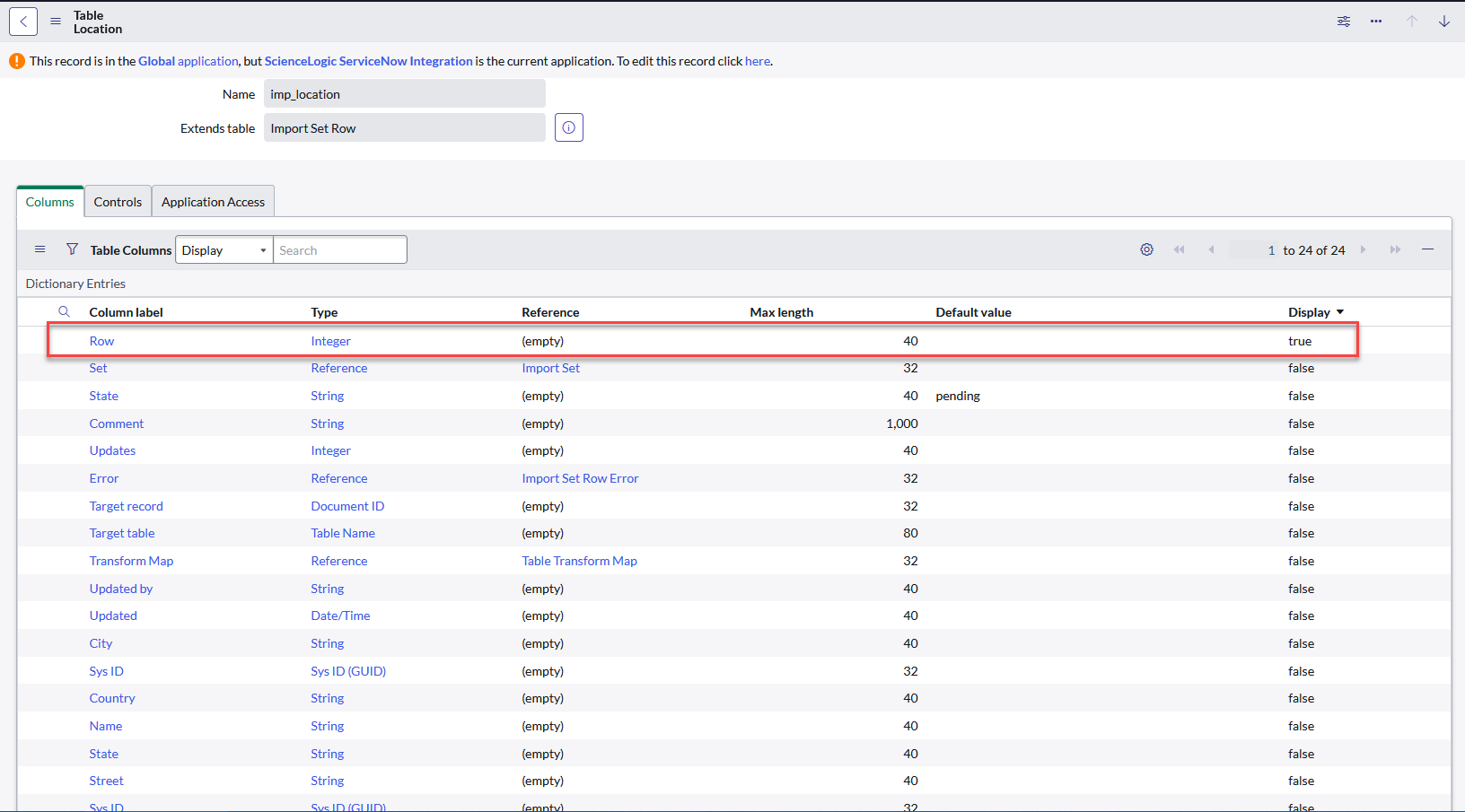Go to next record down arrow

coord(1443,22)
